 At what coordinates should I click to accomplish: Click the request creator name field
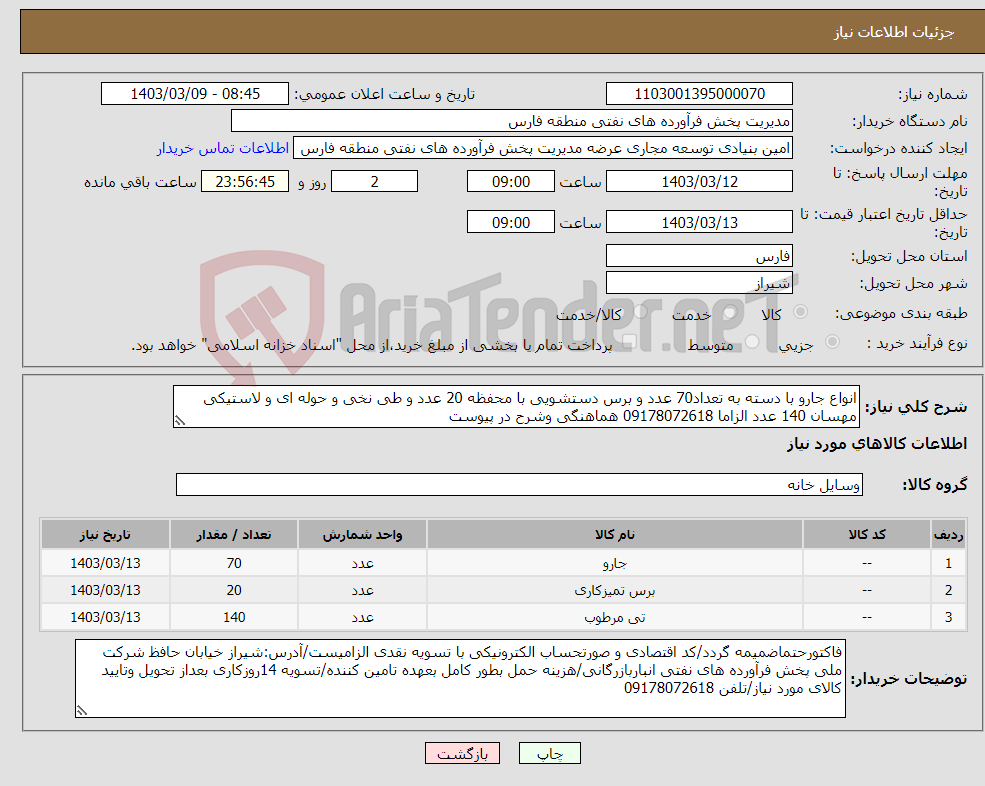543,148
